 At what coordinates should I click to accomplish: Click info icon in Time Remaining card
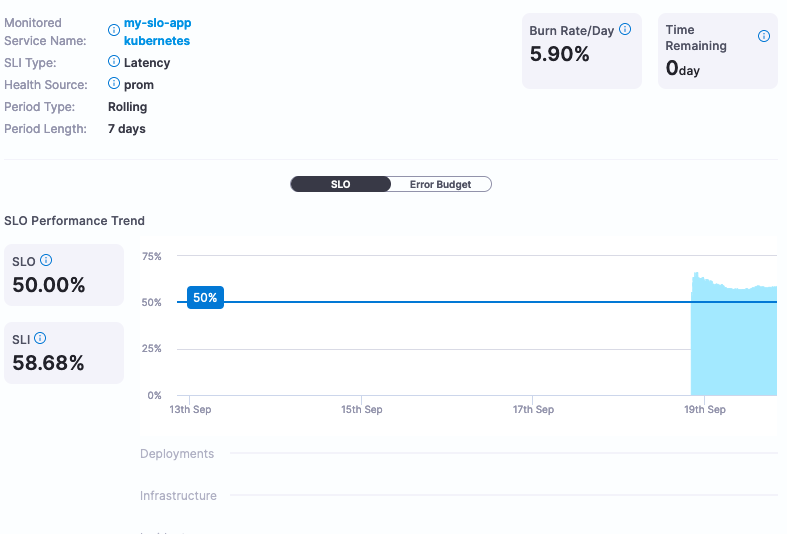point(764,36)
